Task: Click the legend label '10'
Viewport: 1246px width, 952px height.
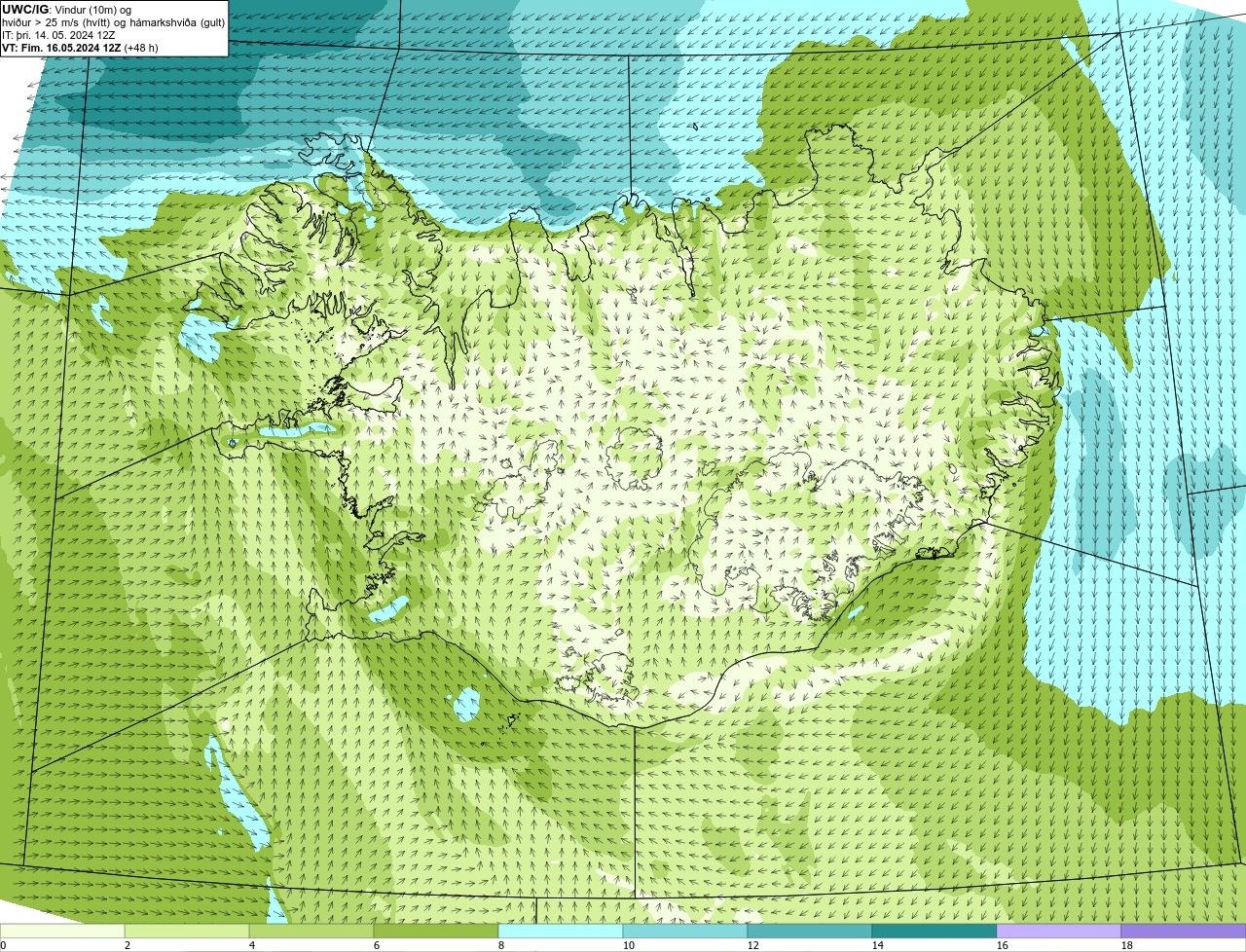Action: tap(629, 945)
